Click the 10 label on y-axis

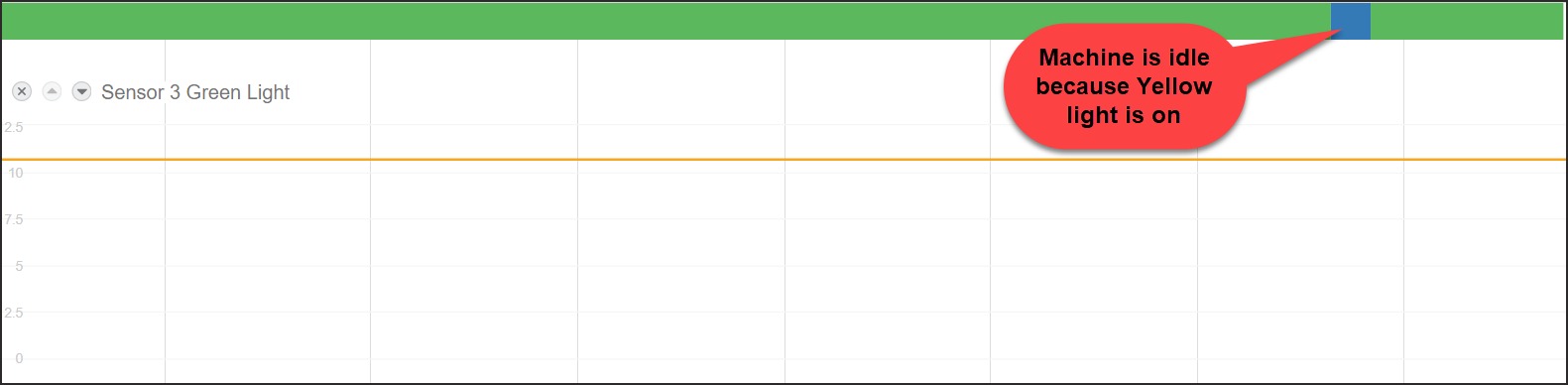tap(16, 173)
